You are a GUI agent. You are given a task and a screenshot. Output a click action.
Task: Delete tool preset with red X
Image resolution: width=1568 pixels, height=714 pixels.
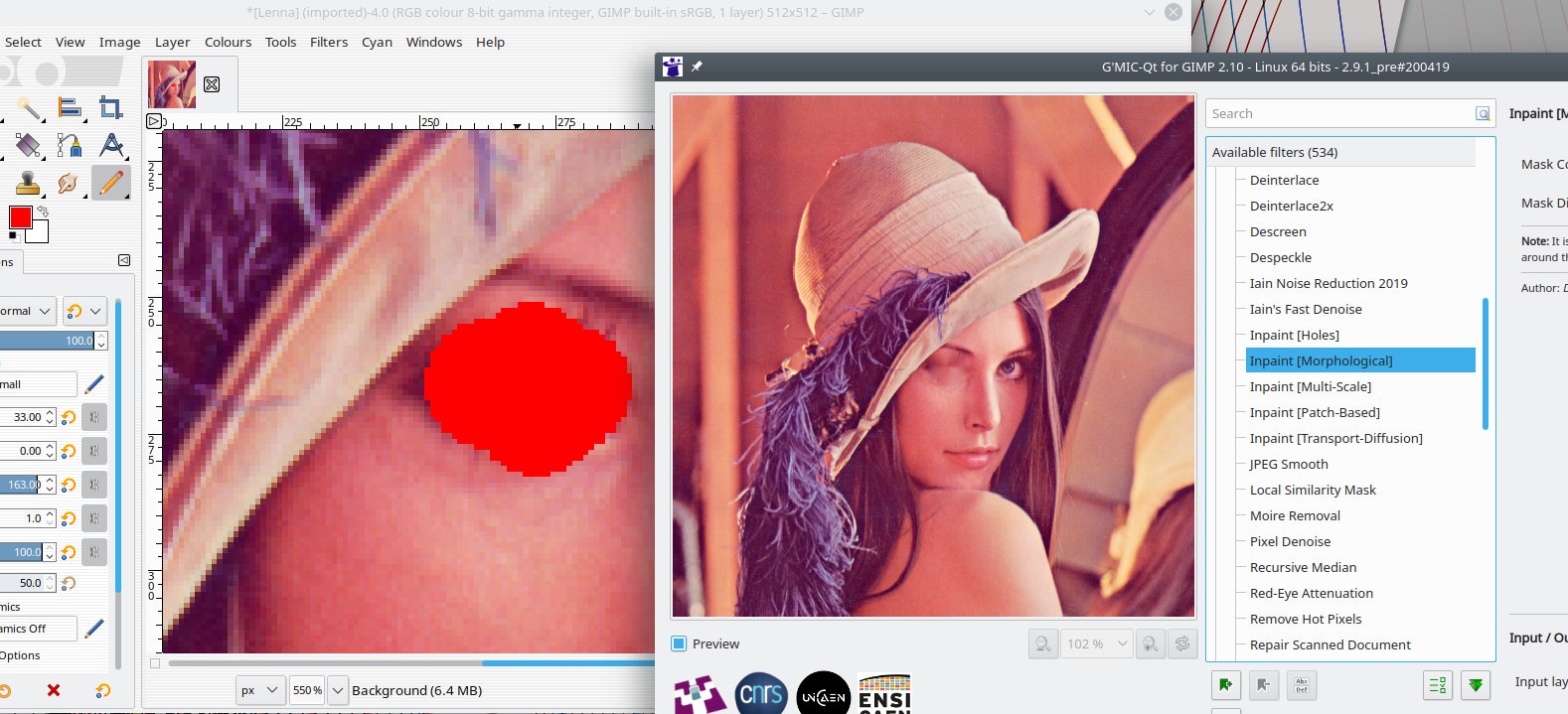coord(54,690)
